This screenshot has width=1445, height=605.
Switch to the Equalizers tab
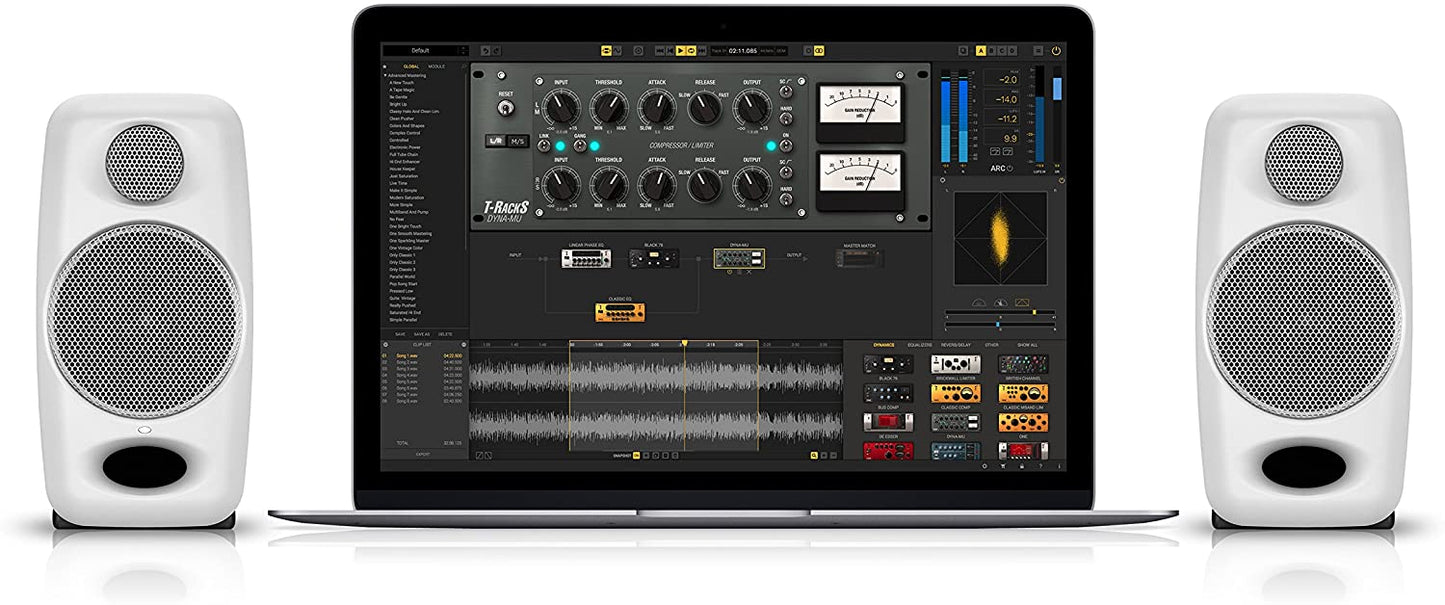click(x=919, y=345)
